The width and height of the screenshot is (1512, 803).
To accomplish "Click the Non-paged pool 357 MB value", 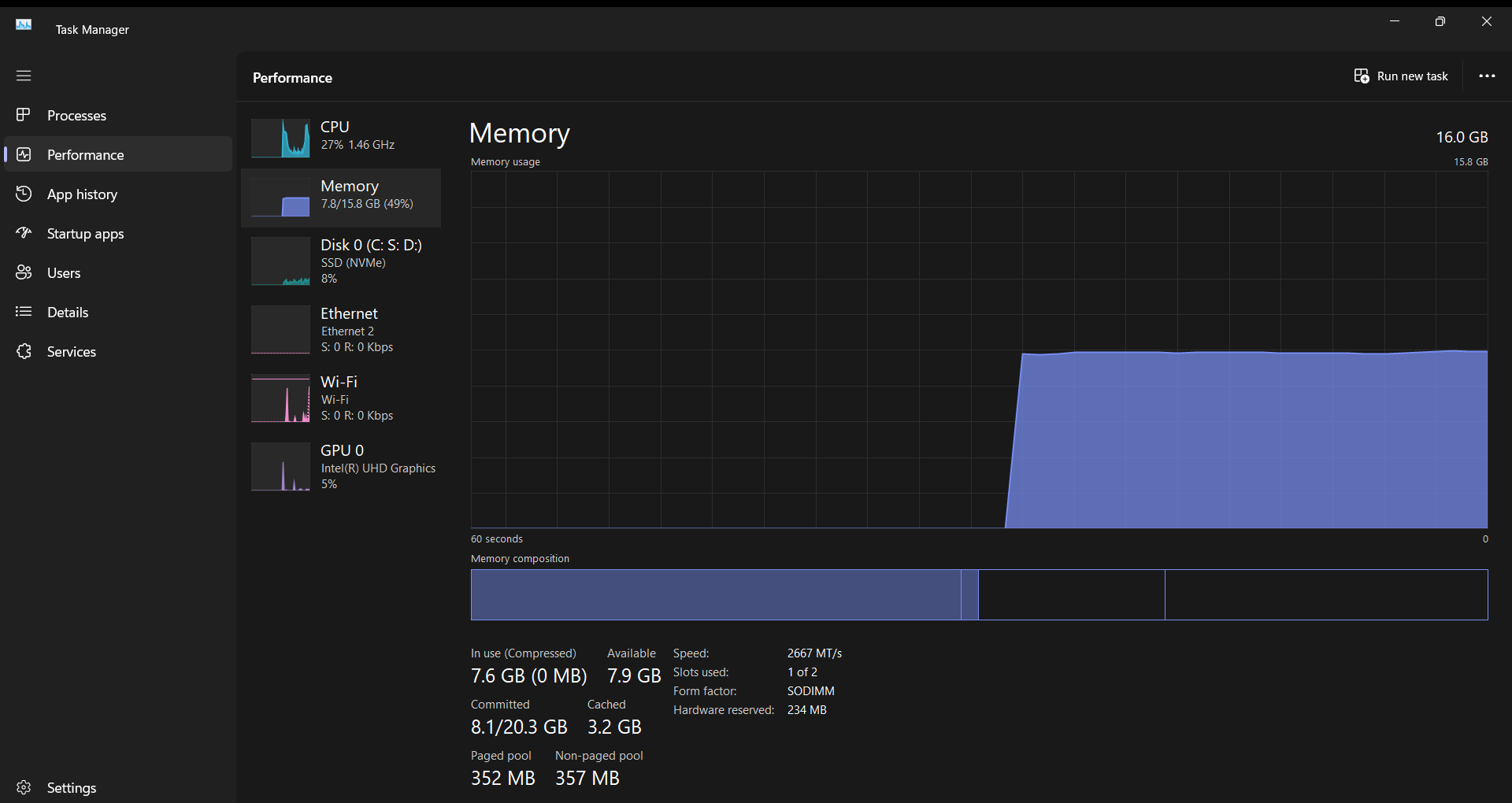I will (587, 779).
